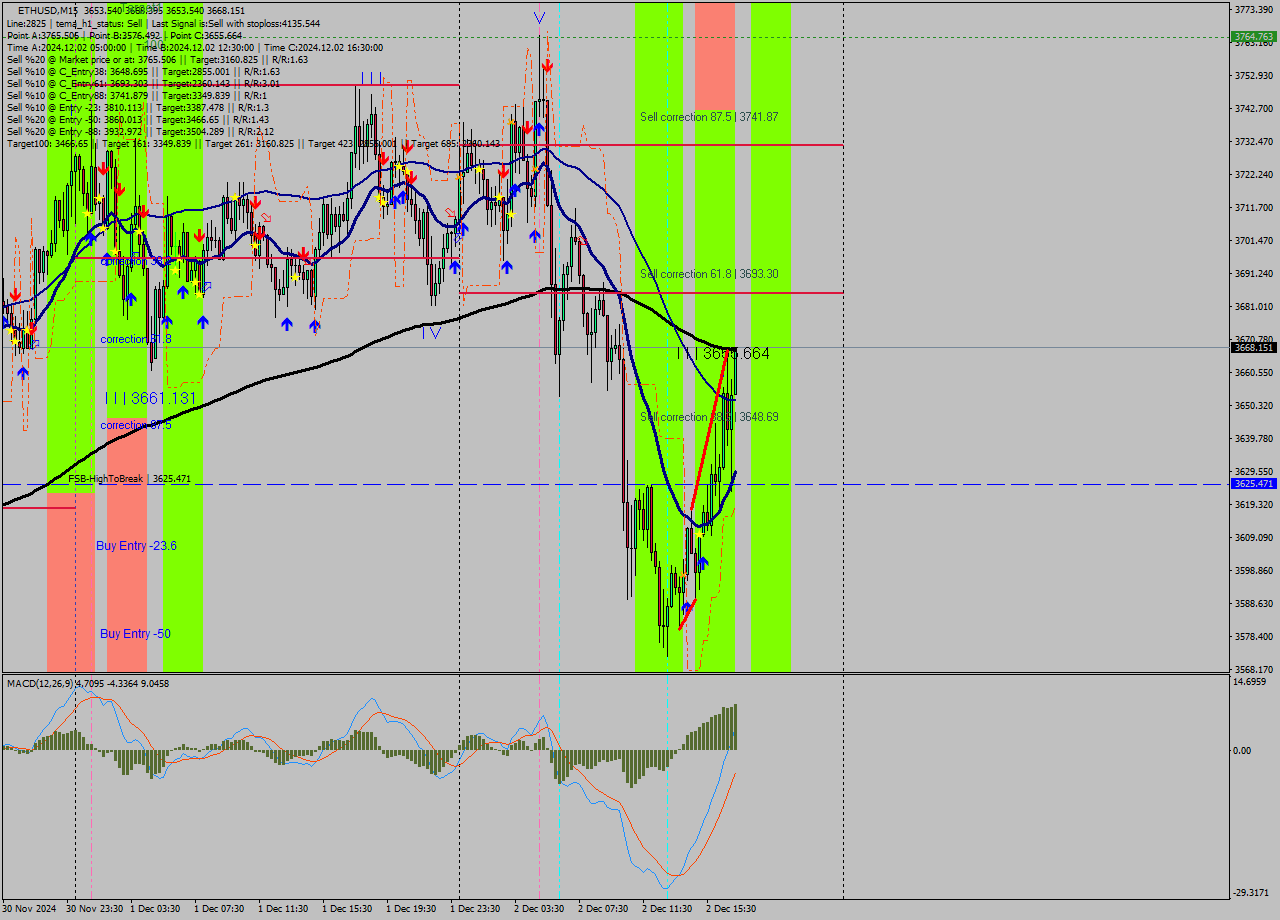Click 3701.470 on the price axis
This screenshot has height=920, width=1280.
1253,241
